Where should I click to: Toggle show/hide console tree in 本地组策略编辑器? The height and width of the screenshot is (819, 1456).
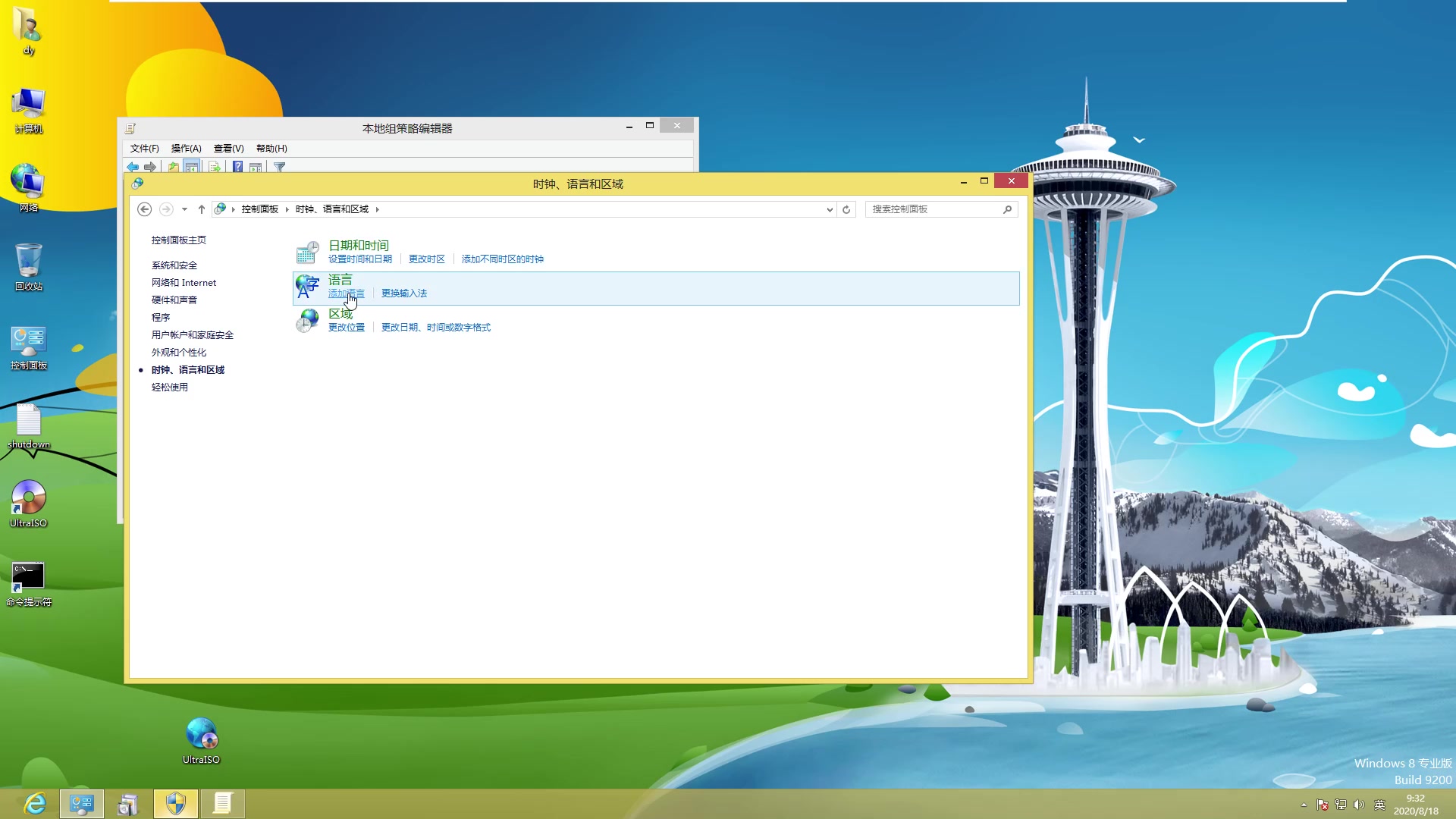192,167
